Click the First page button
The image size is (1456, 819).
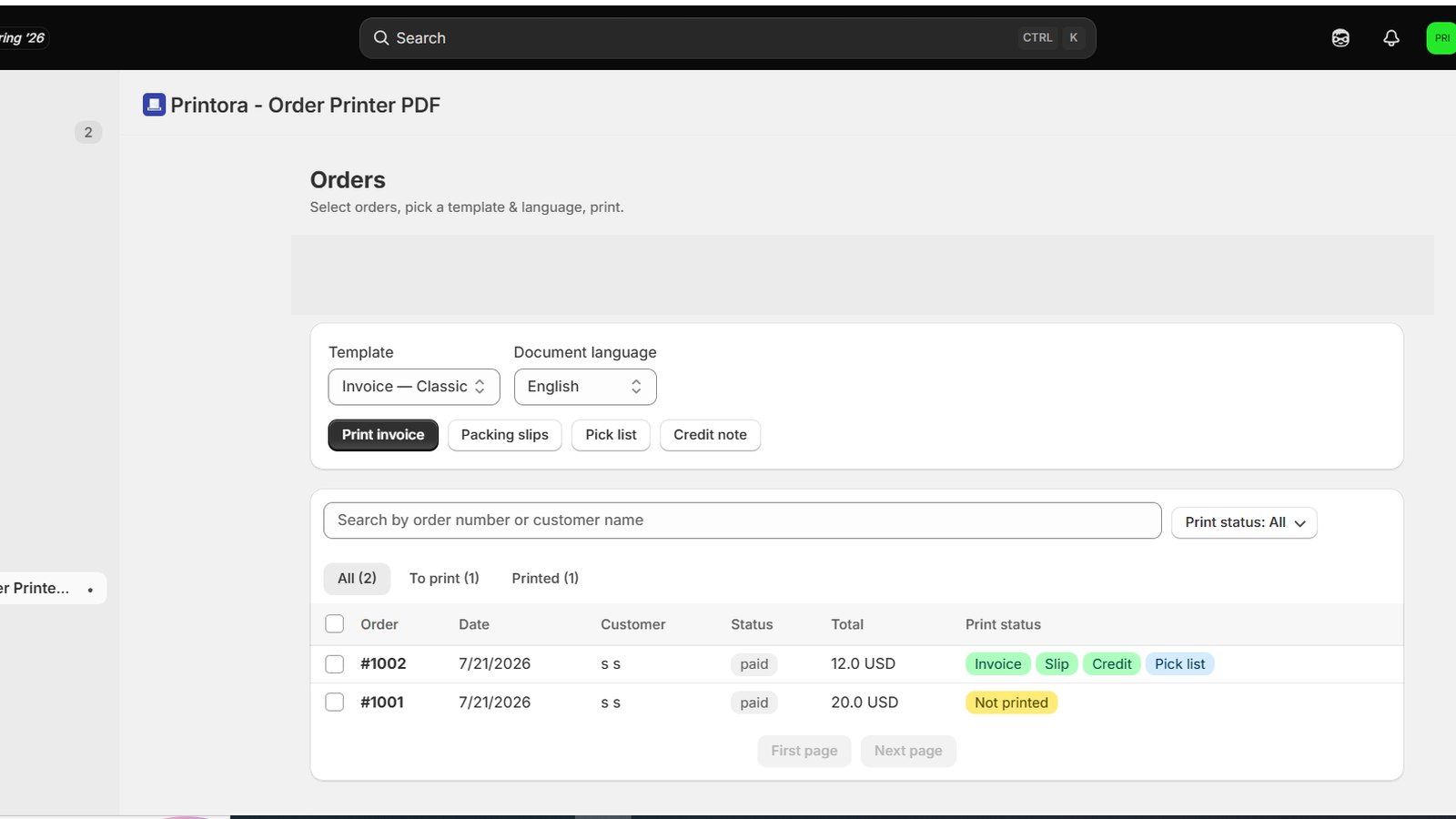[x=804, y=751]
